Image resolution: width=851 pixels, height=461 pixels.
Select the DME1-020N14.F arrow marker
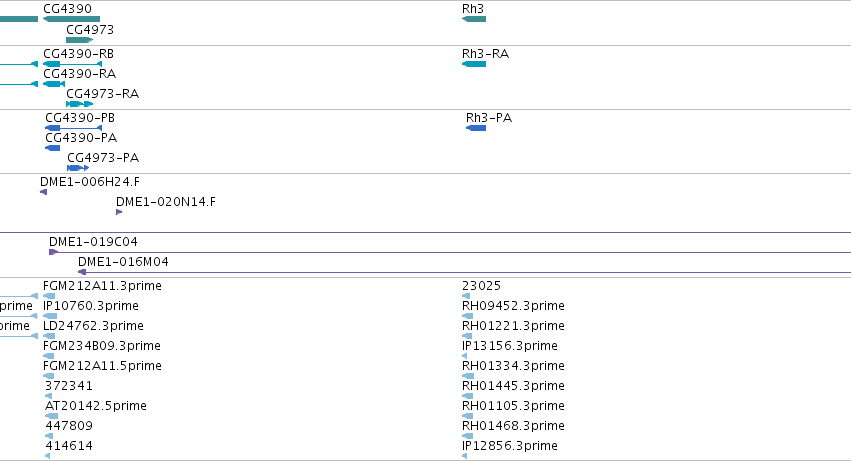pyautogui.click(x=119, y=212)
